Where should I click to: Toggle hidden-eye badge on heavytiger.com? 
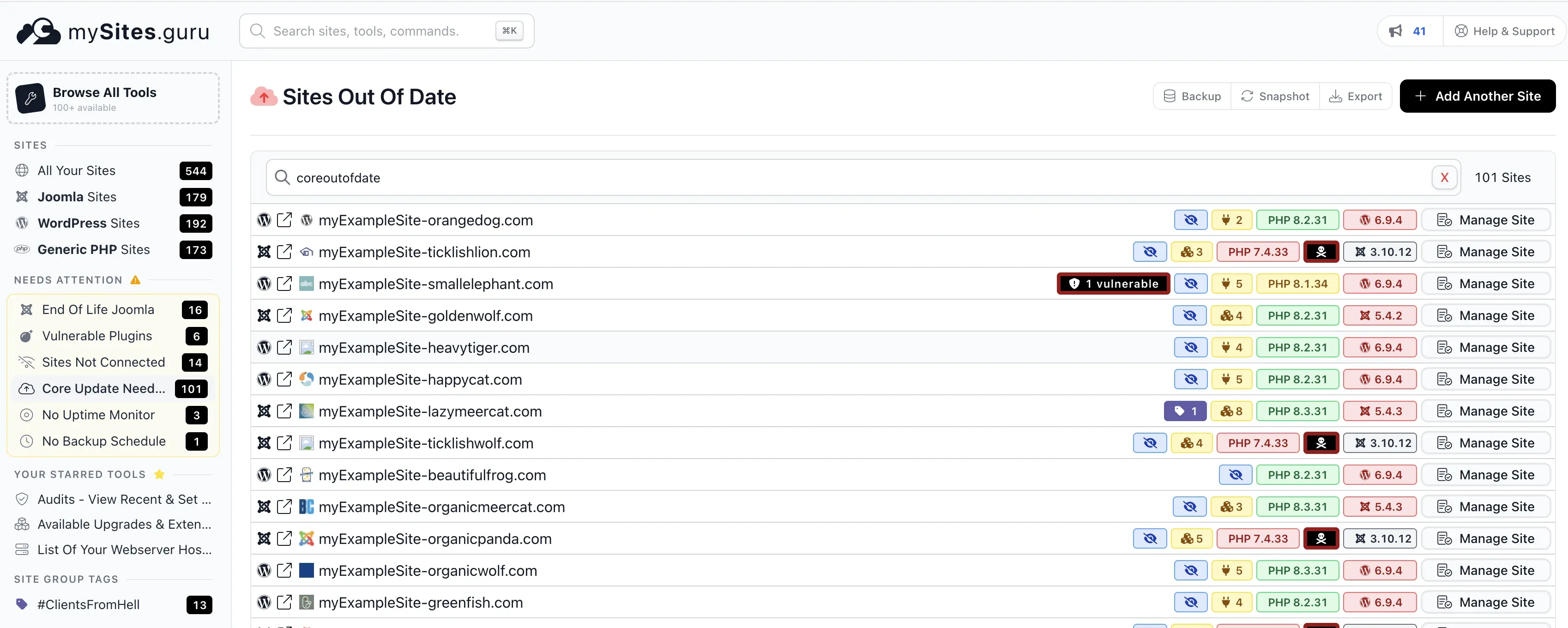tap(1191, 347)
